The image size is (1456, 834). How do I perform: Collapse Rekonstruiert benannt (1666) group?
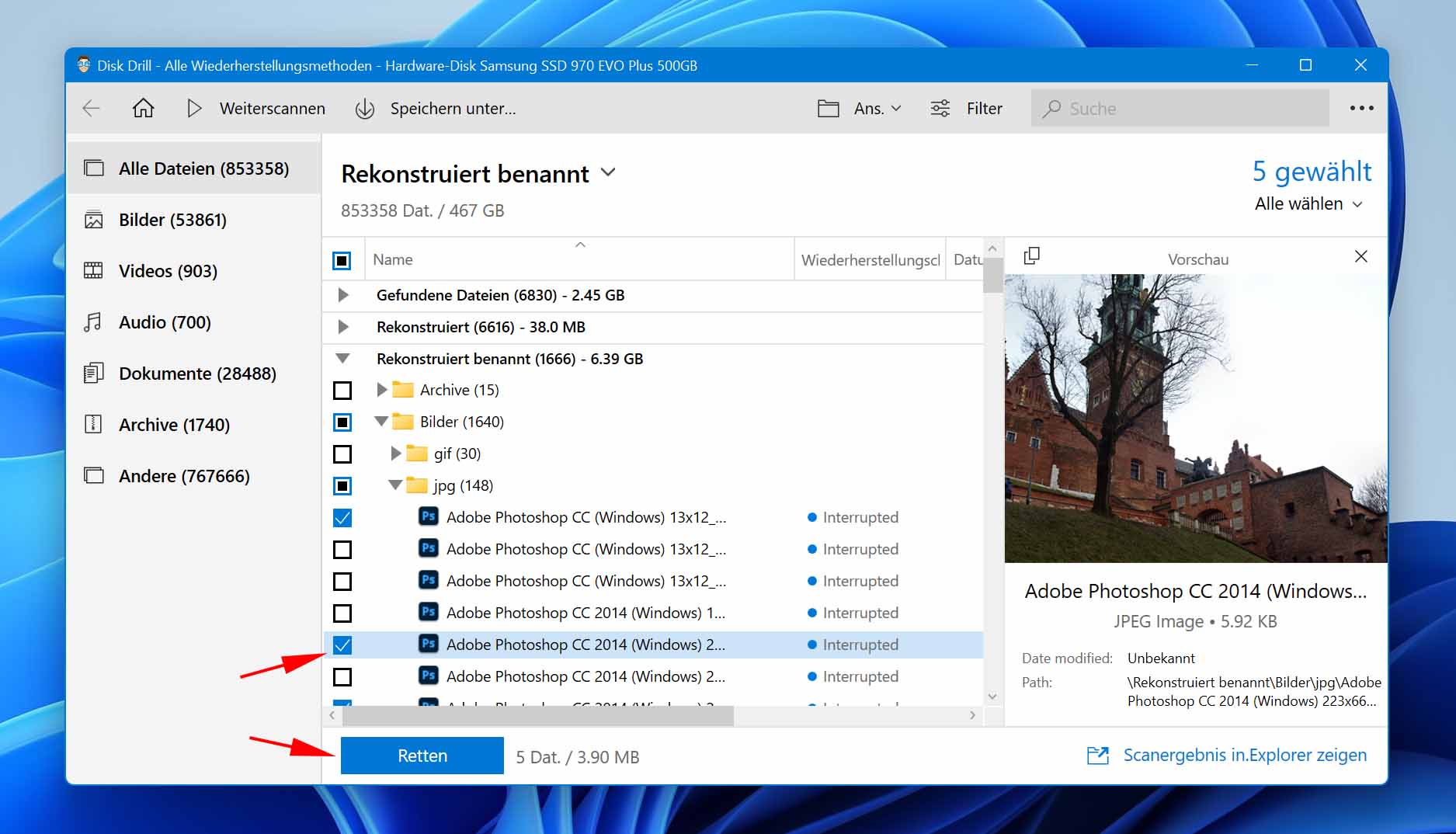[342, 359]
